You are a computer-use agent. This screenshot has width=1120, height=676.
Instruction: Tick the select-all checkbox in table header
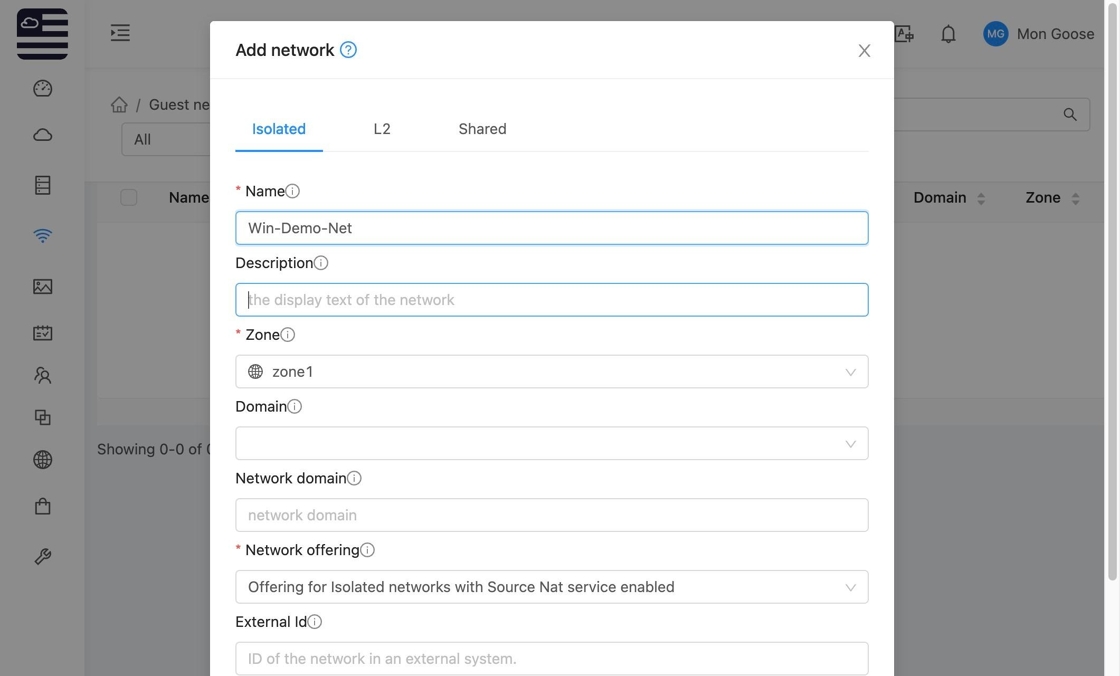(129, 198)
